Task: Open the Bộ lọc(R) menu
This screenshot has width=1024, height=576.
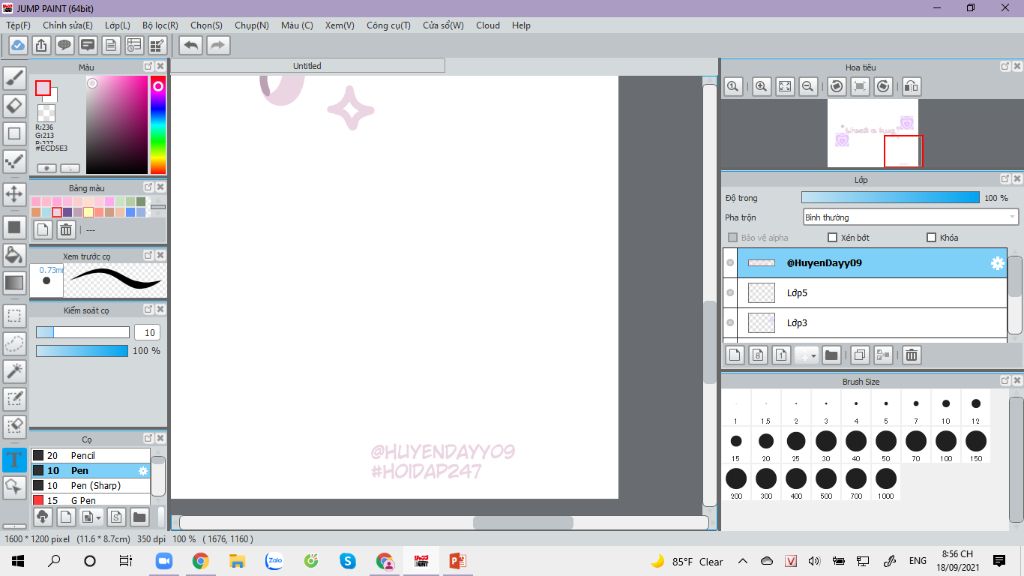Action: pyautogui.click(x=160, y=25)
